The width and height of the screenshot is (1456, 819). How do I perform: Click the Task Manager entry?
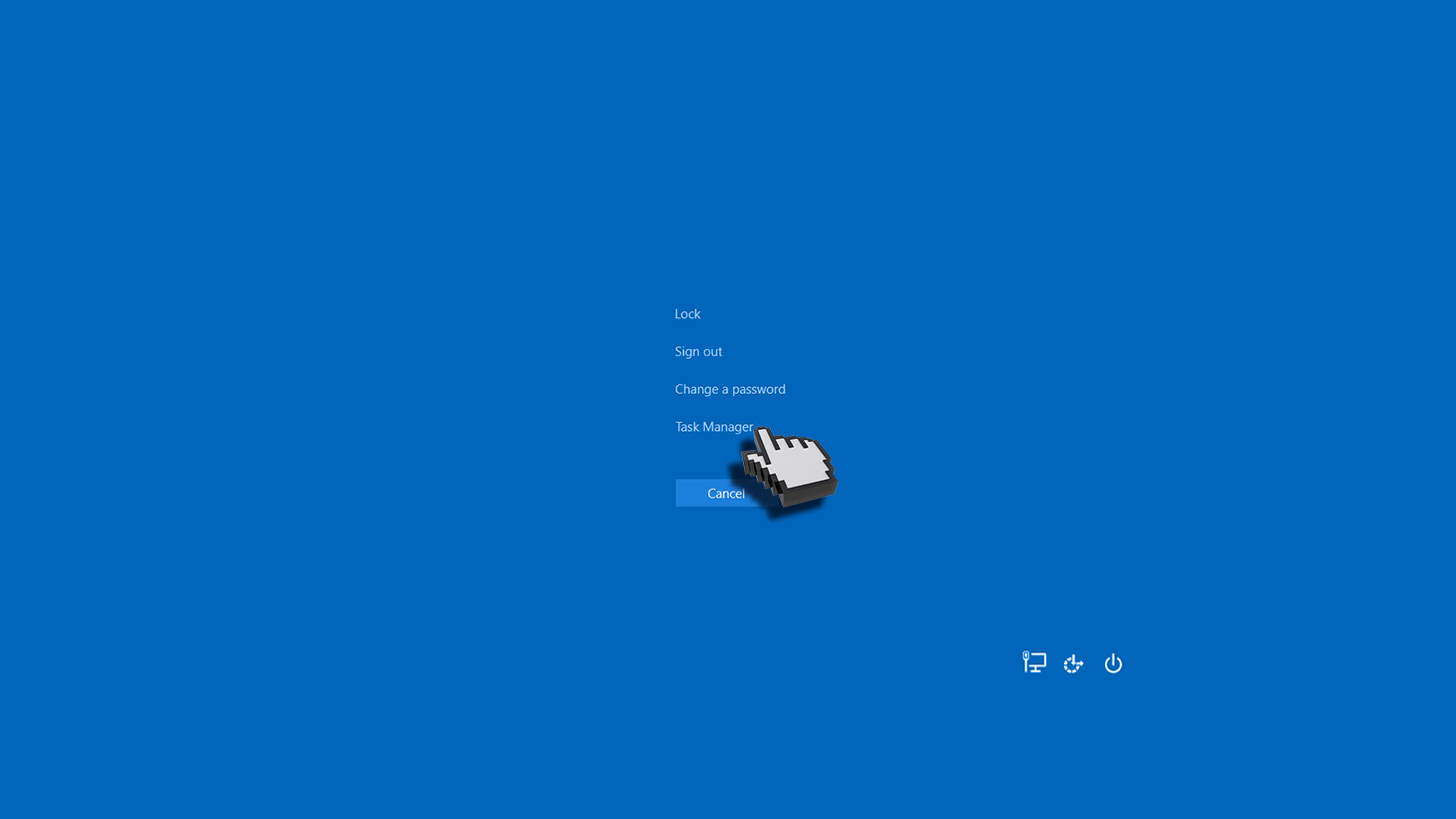coord(713,427)
